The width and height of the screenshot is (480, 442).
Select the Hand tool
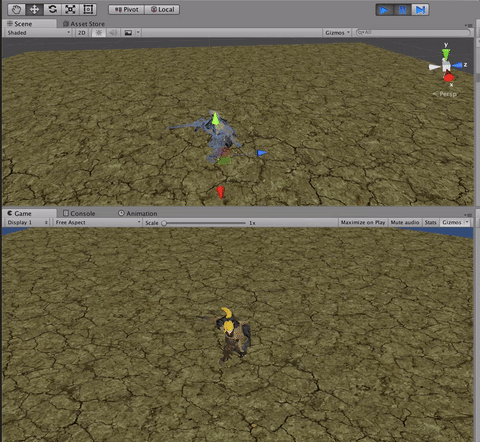16,9
